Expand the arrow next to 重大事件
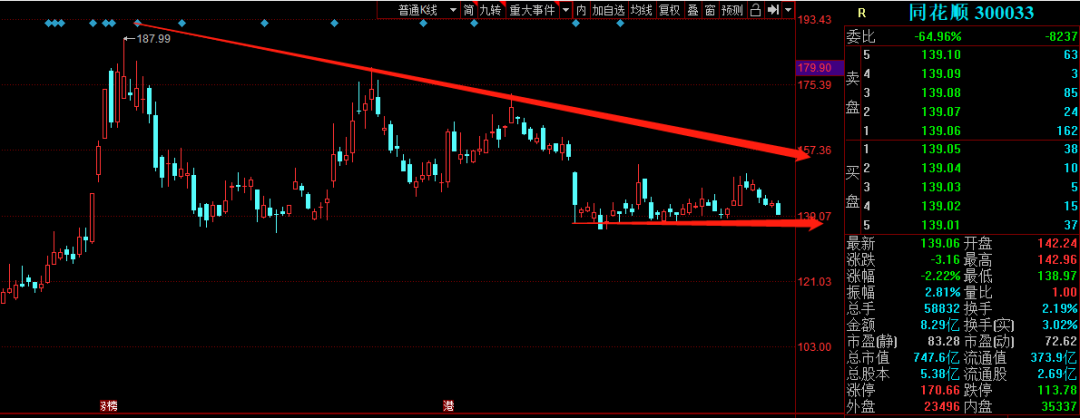1080x418 pixels. (x=565, y=10)
